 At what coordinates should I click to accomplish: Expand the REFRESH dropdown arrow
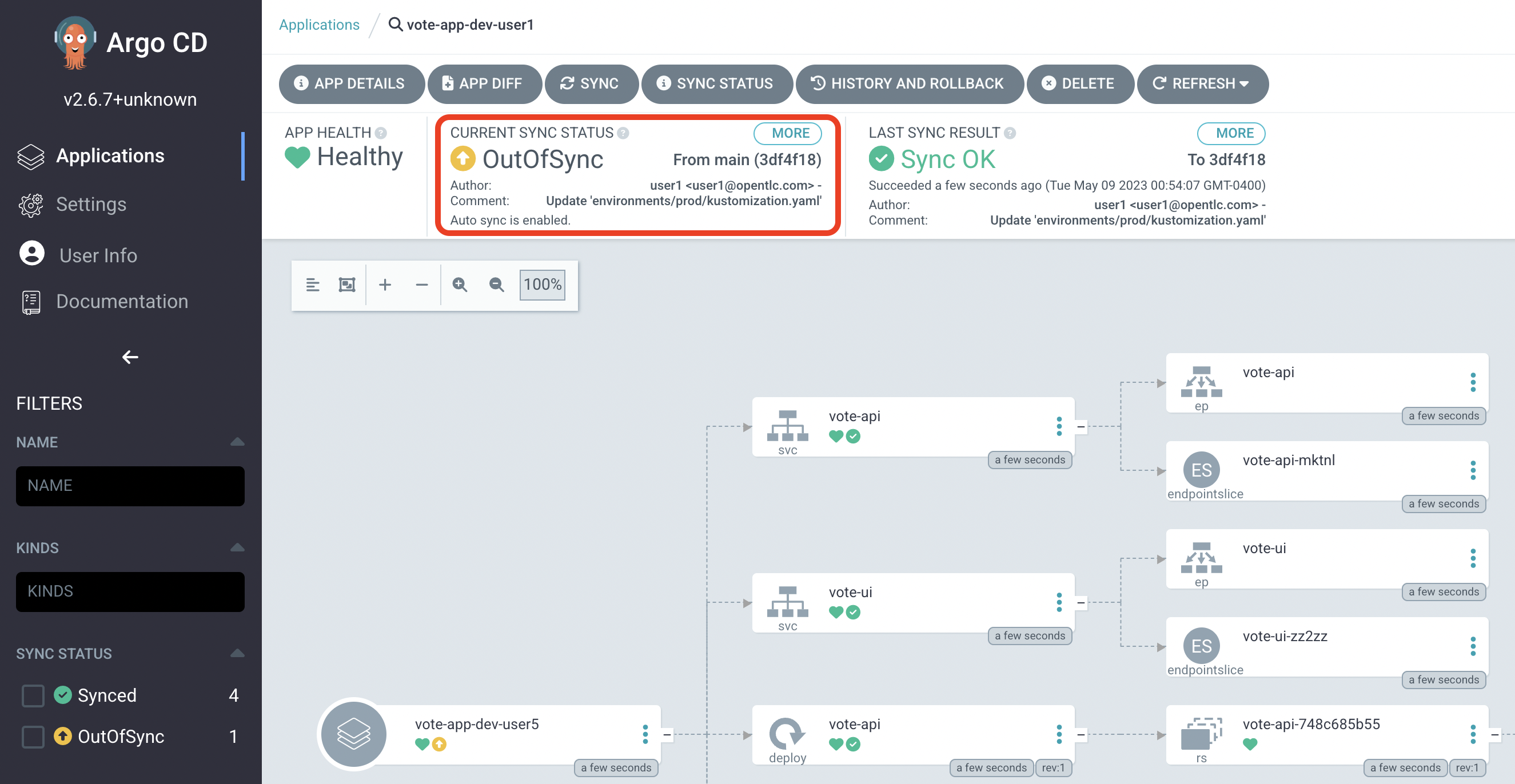(1245, 83)
